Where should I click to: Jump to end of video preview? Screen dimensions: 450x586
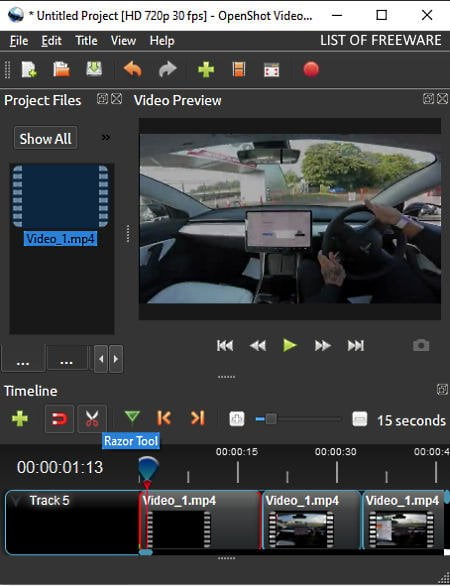tap(355, 346)
